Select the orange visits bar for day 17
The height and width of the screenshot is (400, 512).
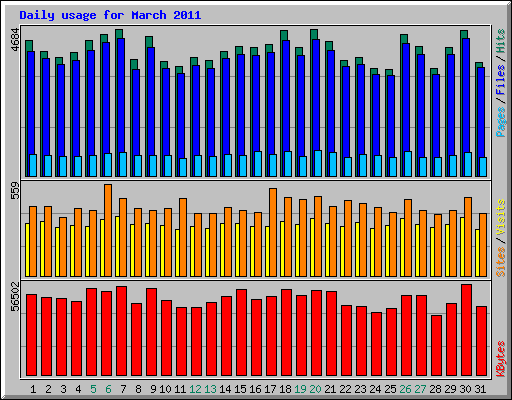click(273, 232)
